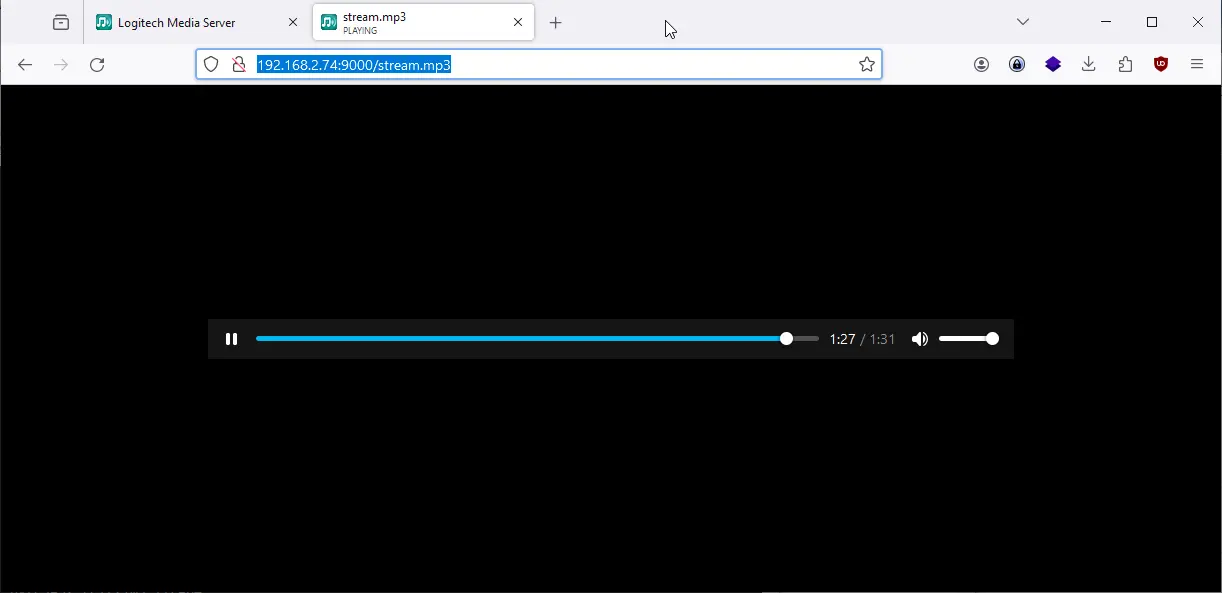Open the Firefox hamburger application menu
The height and width of the screenshot is (593, 1222).
1197,64
